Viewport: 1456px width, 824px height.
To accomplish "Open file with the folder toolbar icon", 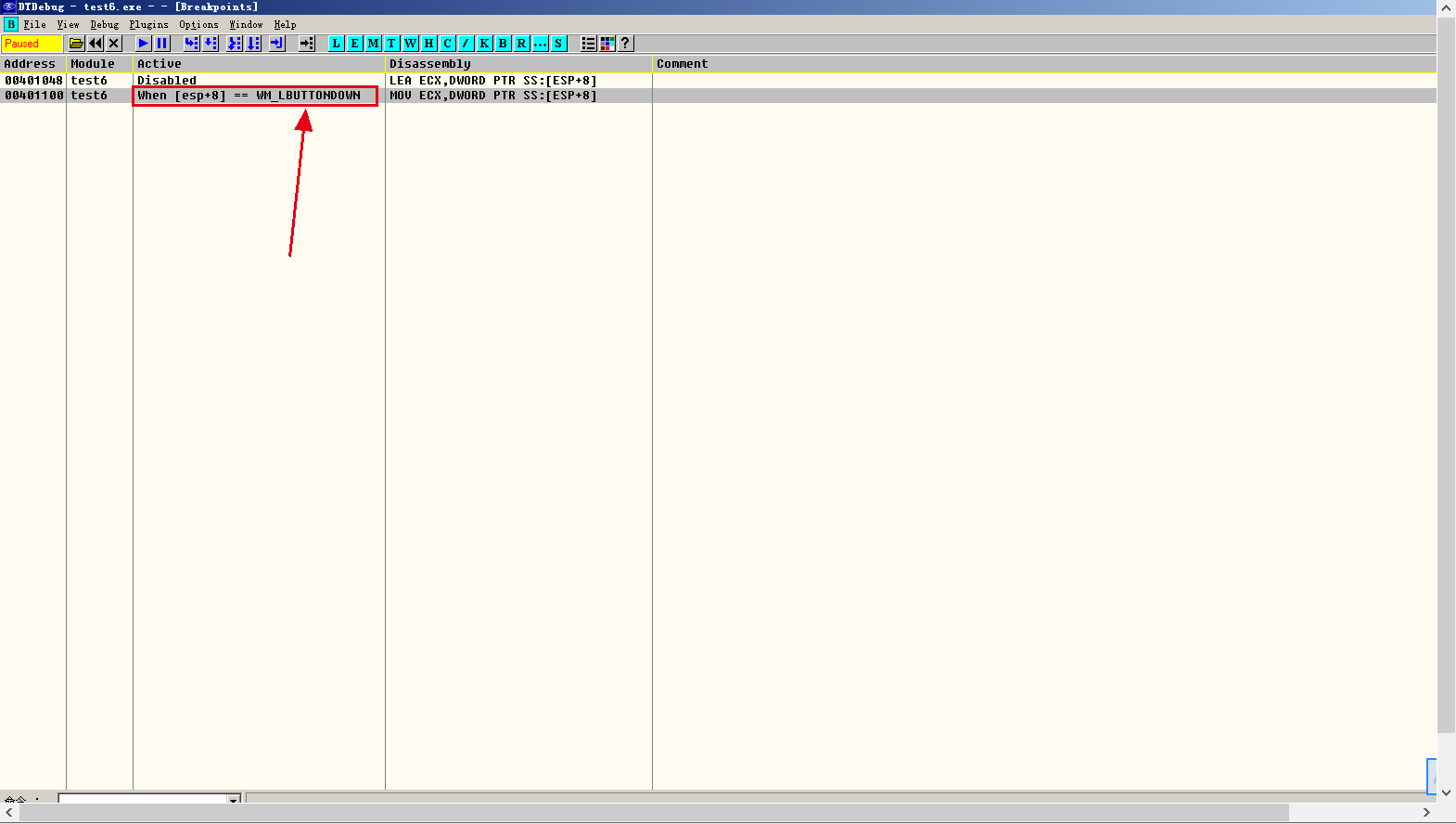I will (x=77, y=44).
